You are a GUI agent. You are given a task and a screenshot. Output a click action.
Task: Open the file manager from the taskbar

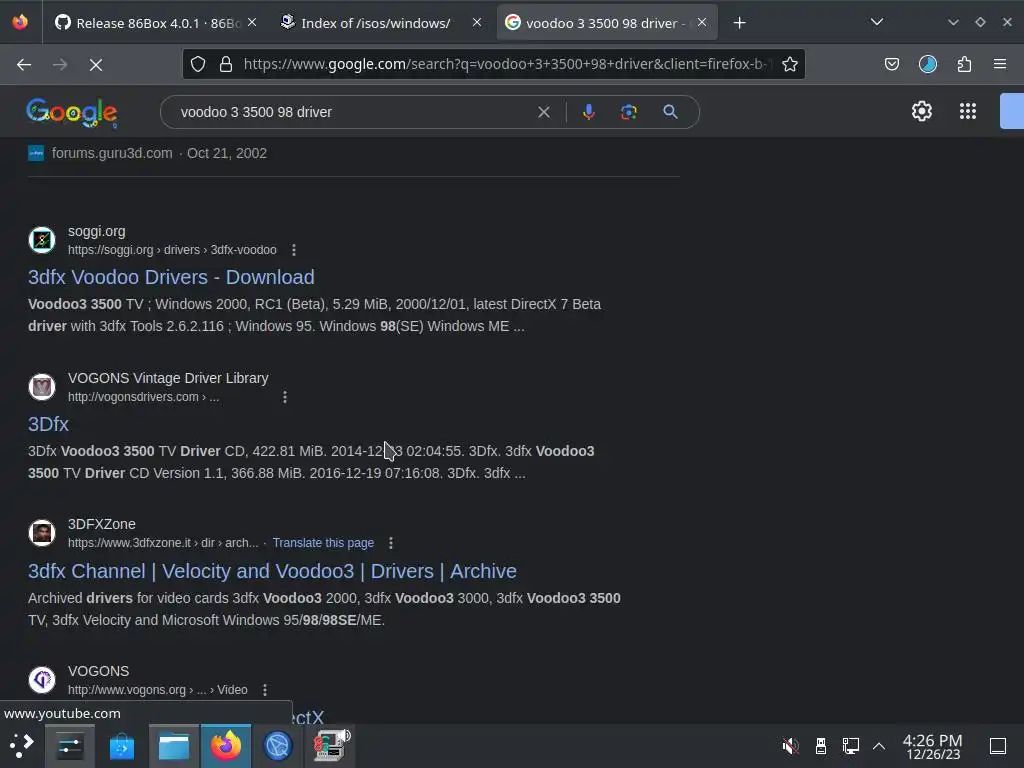point(174,746)
